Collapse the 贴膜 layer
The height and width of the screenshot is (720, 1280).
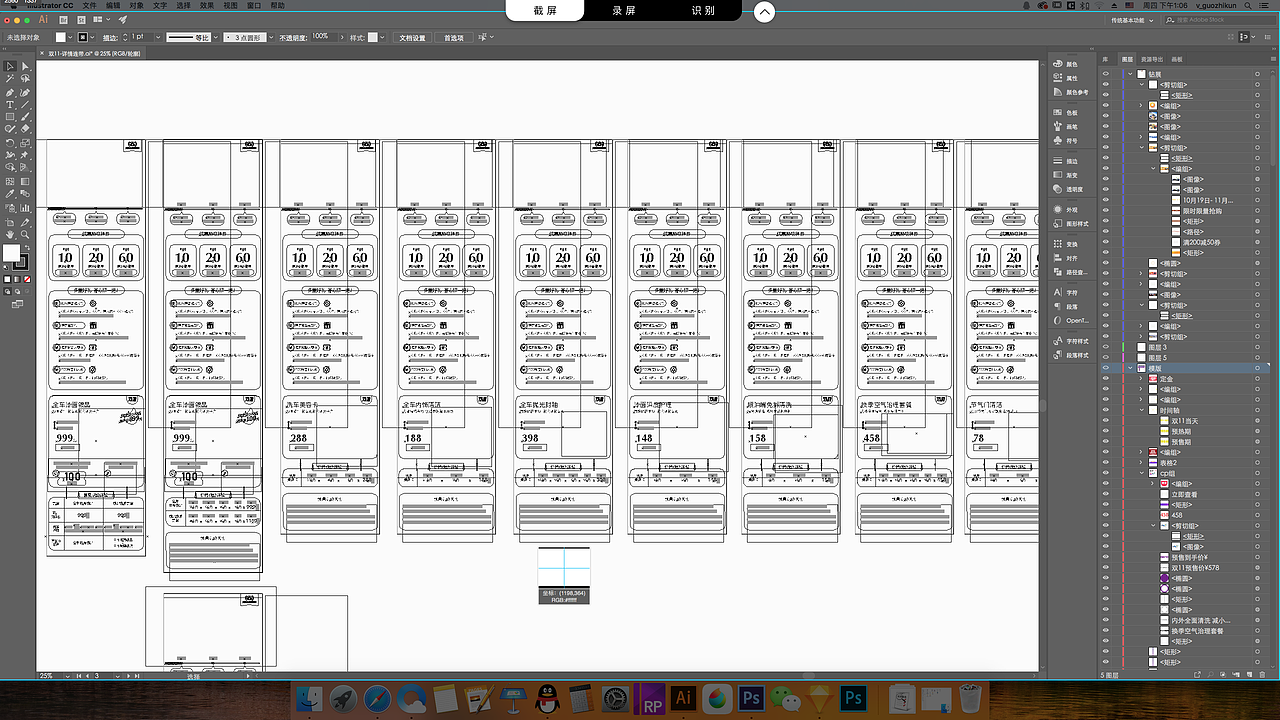(1131, 74)
